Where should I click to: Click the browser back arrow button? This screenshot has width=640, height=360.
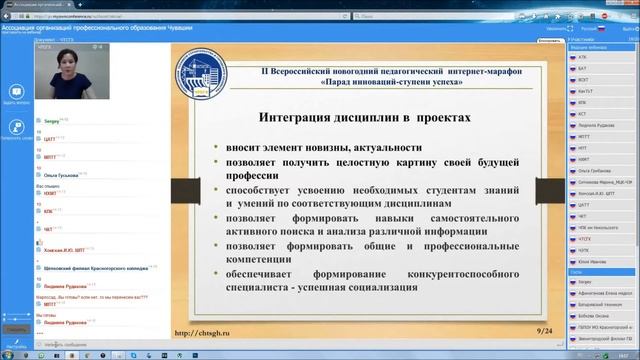click(x=6, y=16)
